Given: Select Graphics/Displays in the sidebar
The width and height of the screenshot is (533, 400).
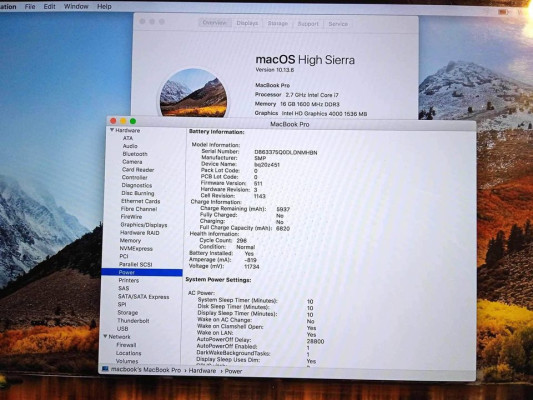Looking at the screenshot, I should [144, 225].
